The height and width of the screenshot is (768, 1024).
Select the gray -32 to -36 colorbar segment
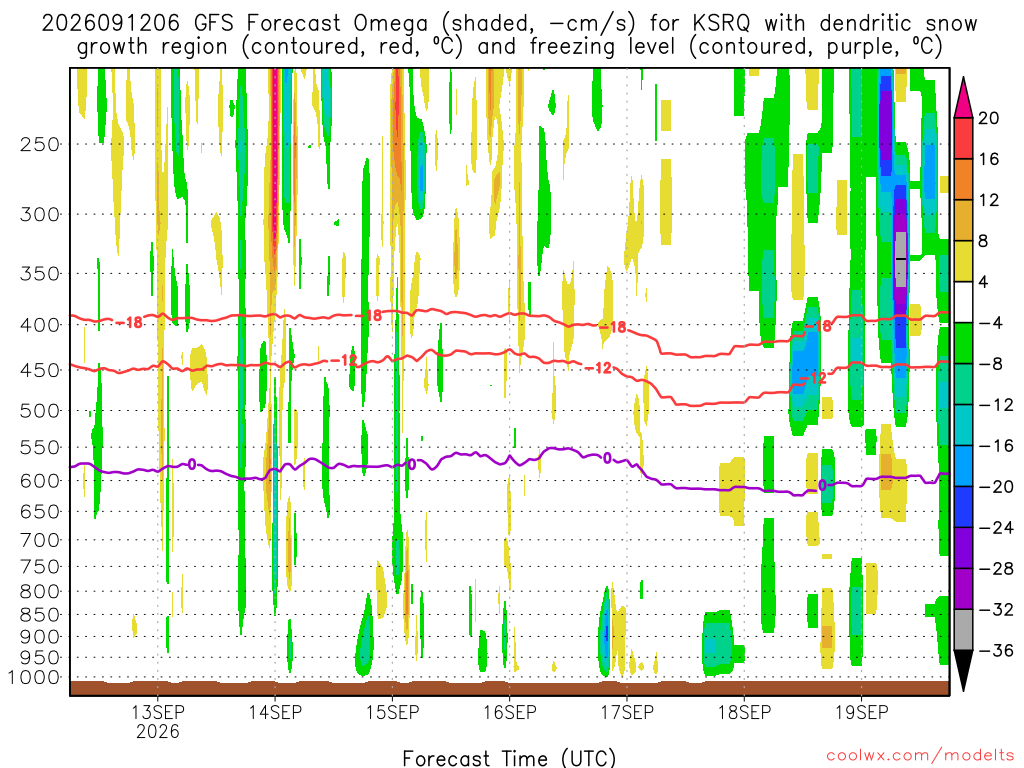coord(963,630)
